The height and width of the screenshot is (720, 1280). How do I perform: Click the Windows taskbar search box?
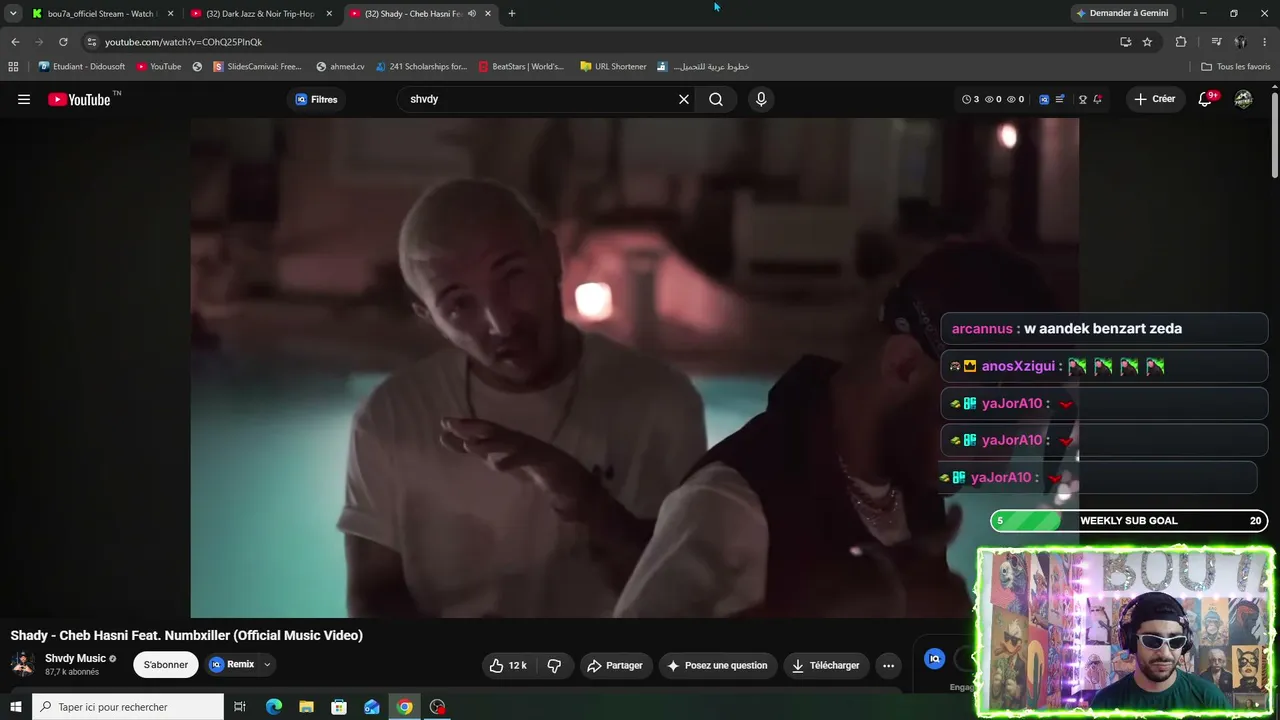point(127,707)
